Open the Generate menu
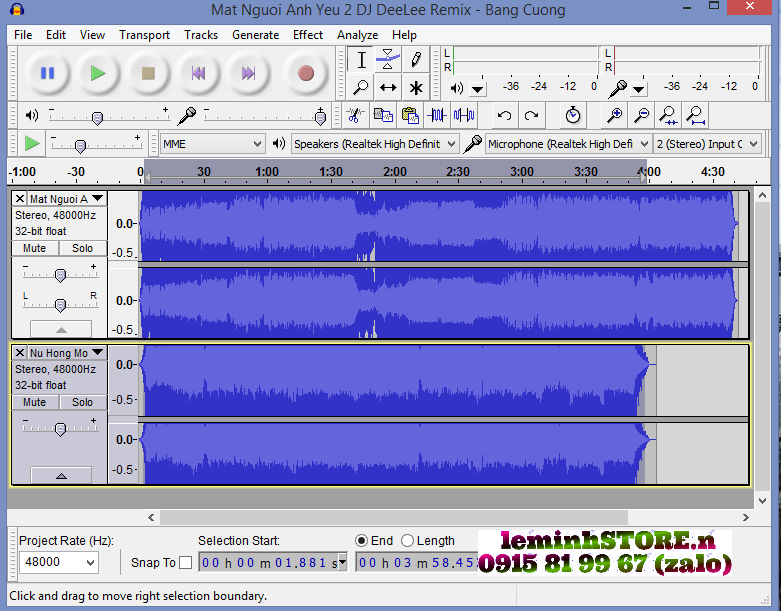Image resolution: width=781 pixels, height=611 pixels. coord(256,35)
